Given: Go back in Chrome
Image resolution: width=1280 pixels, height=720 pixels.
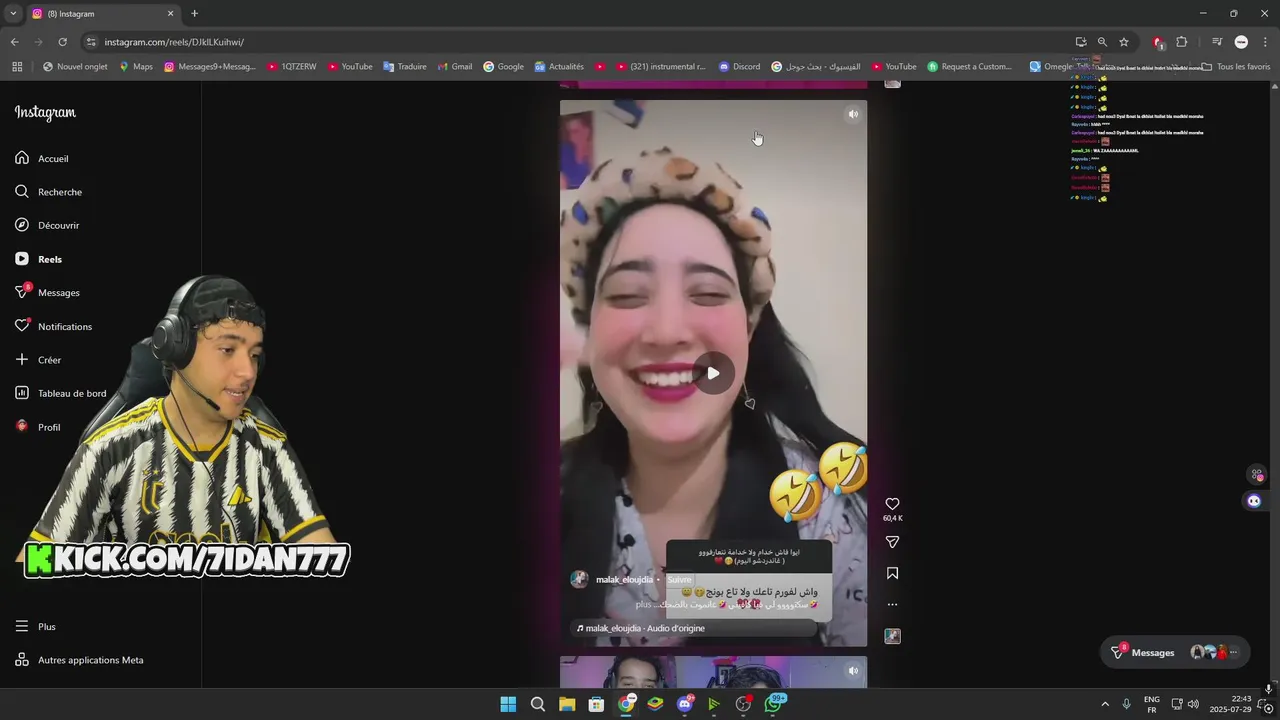Looking at the screenshot, I should tap(14, 42).
